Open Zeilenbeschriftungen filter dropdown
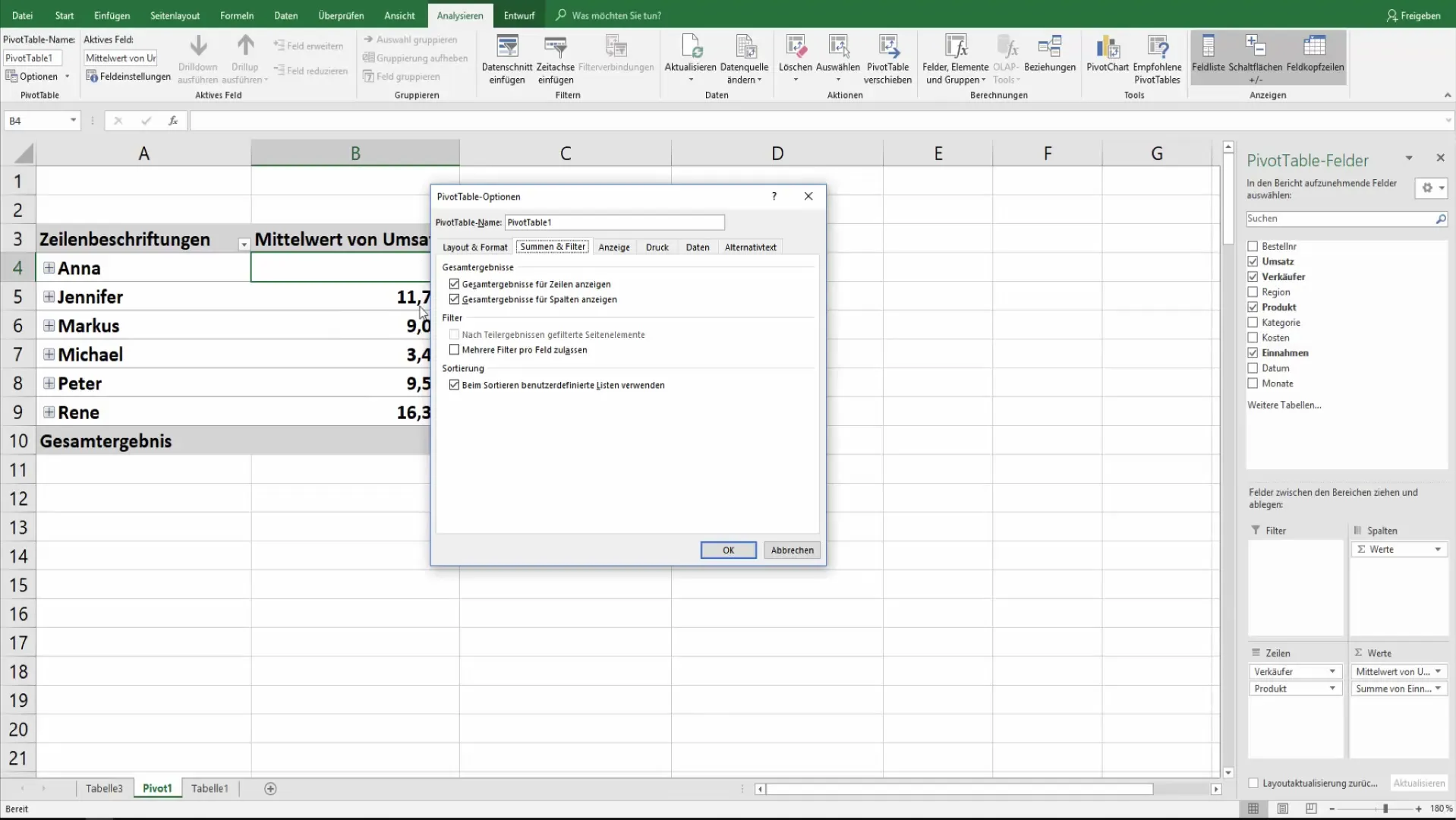Viewport: 1456px width, 820px height. point(244,244)
